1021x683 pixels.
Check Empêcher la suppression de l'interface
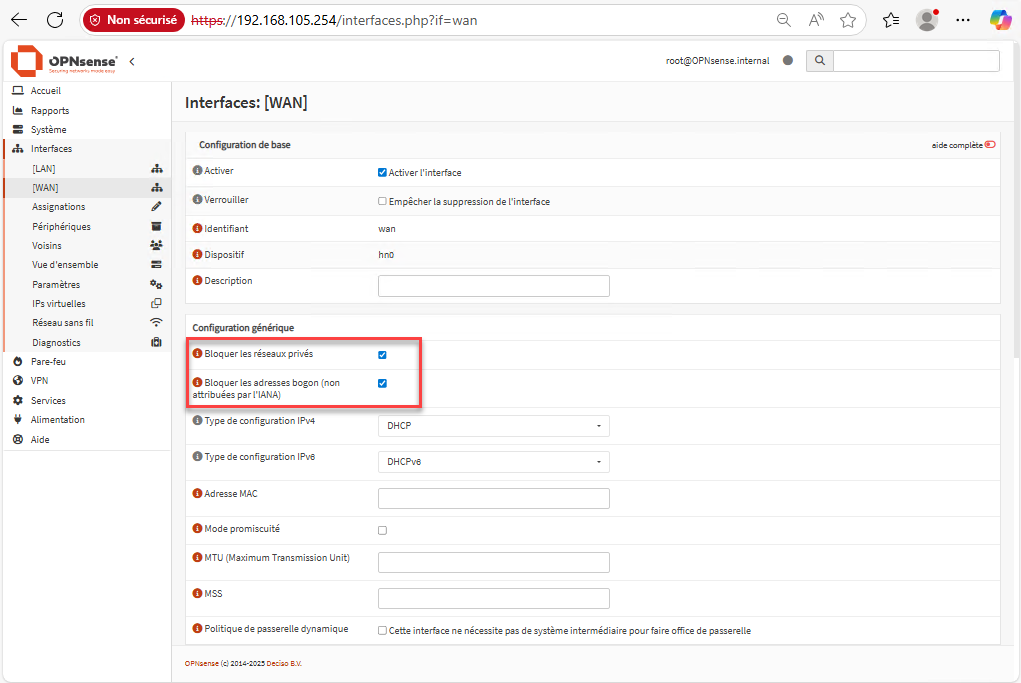click(x=382, y=201)
